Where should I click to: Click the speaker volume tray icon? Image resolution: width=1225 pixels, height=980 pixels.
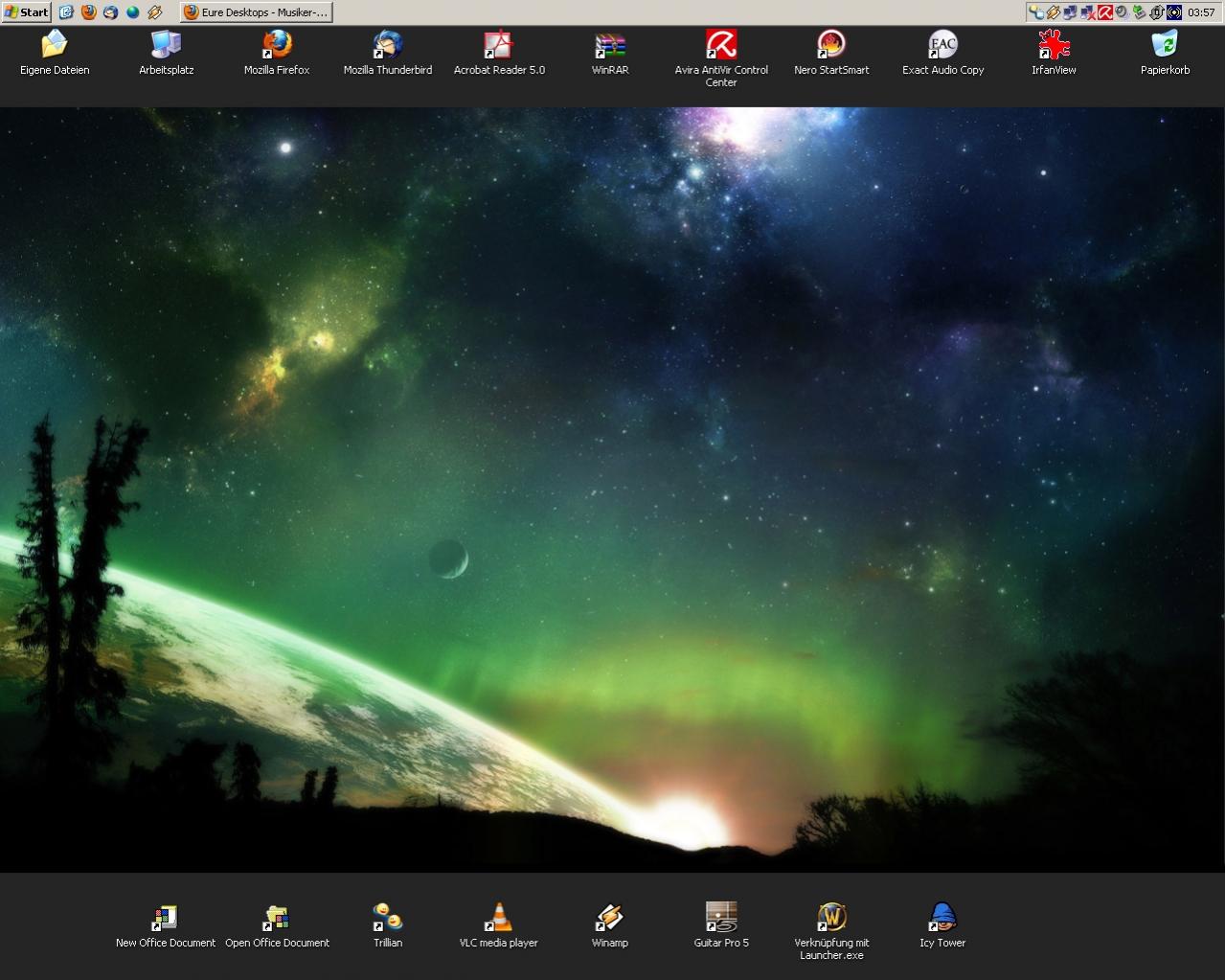pos(1122,12)
